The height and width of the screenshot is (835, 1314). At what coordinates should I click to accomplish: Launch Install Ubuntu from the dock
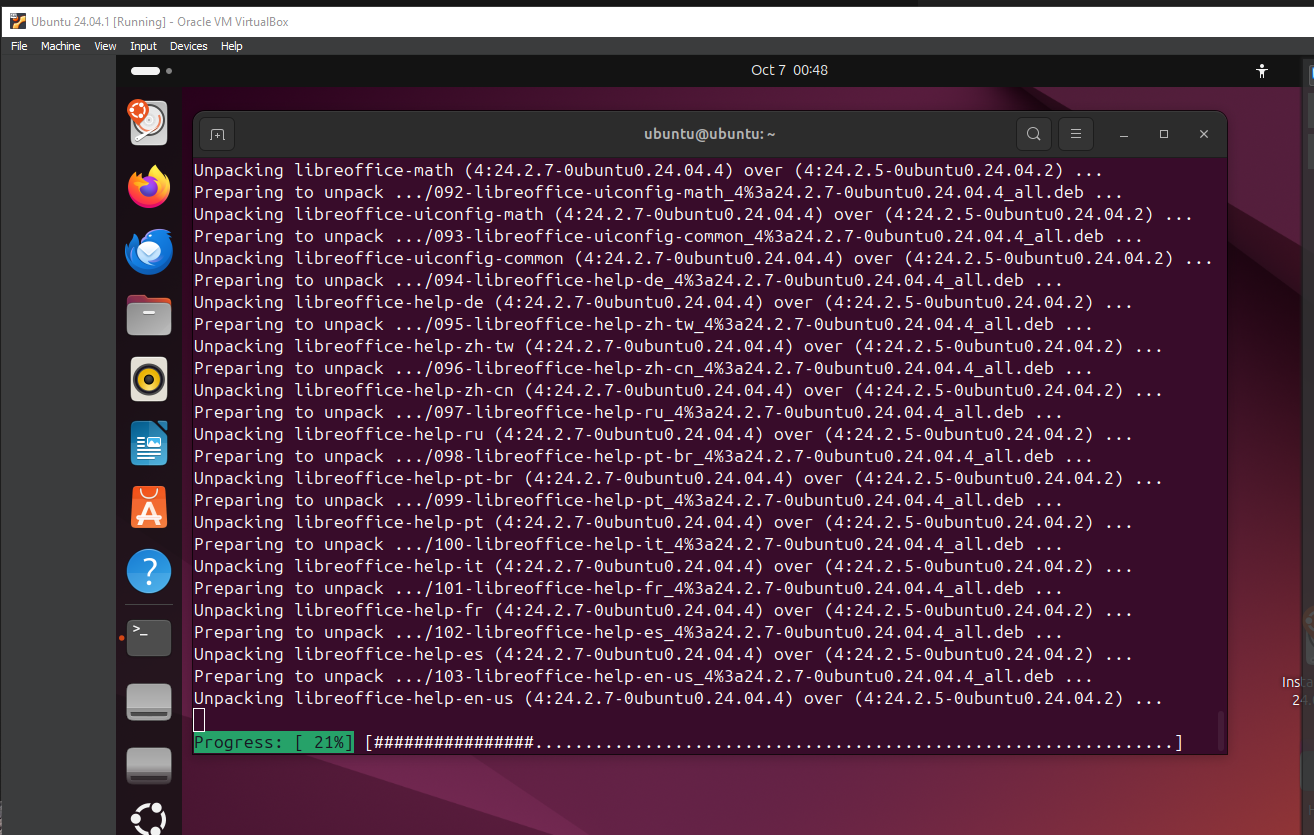click(149, 122)
